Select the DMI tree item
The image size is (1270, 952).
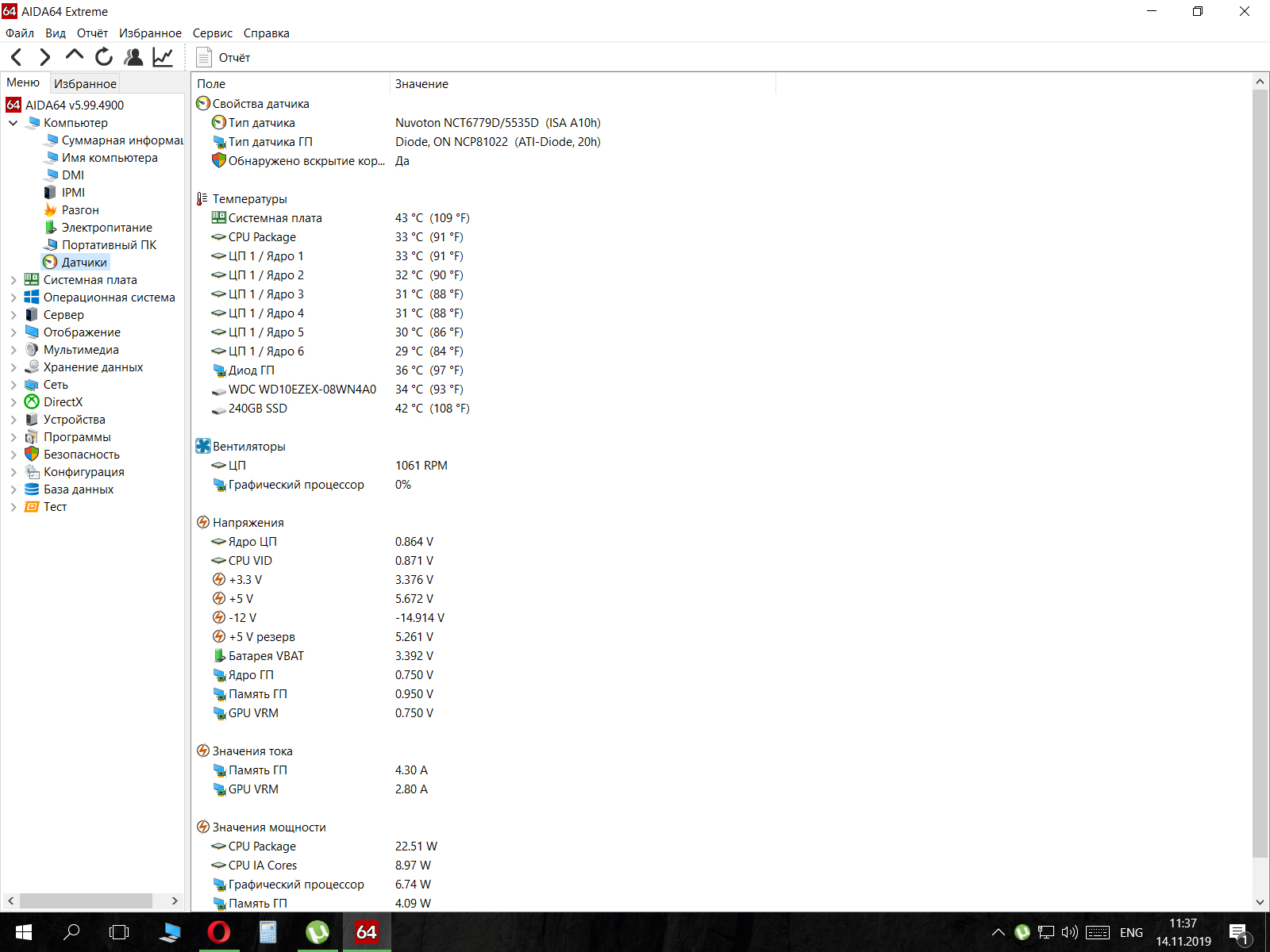64,175
